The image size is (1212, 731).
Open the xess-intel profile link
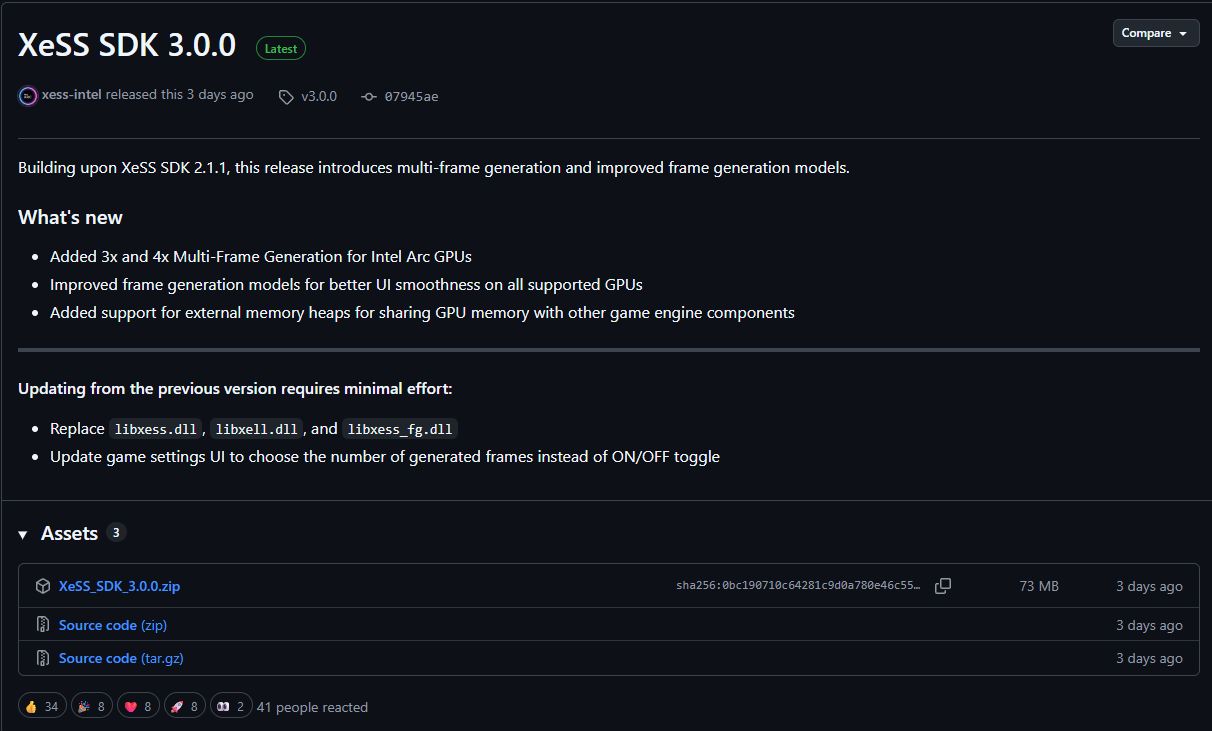pos(72,95)
